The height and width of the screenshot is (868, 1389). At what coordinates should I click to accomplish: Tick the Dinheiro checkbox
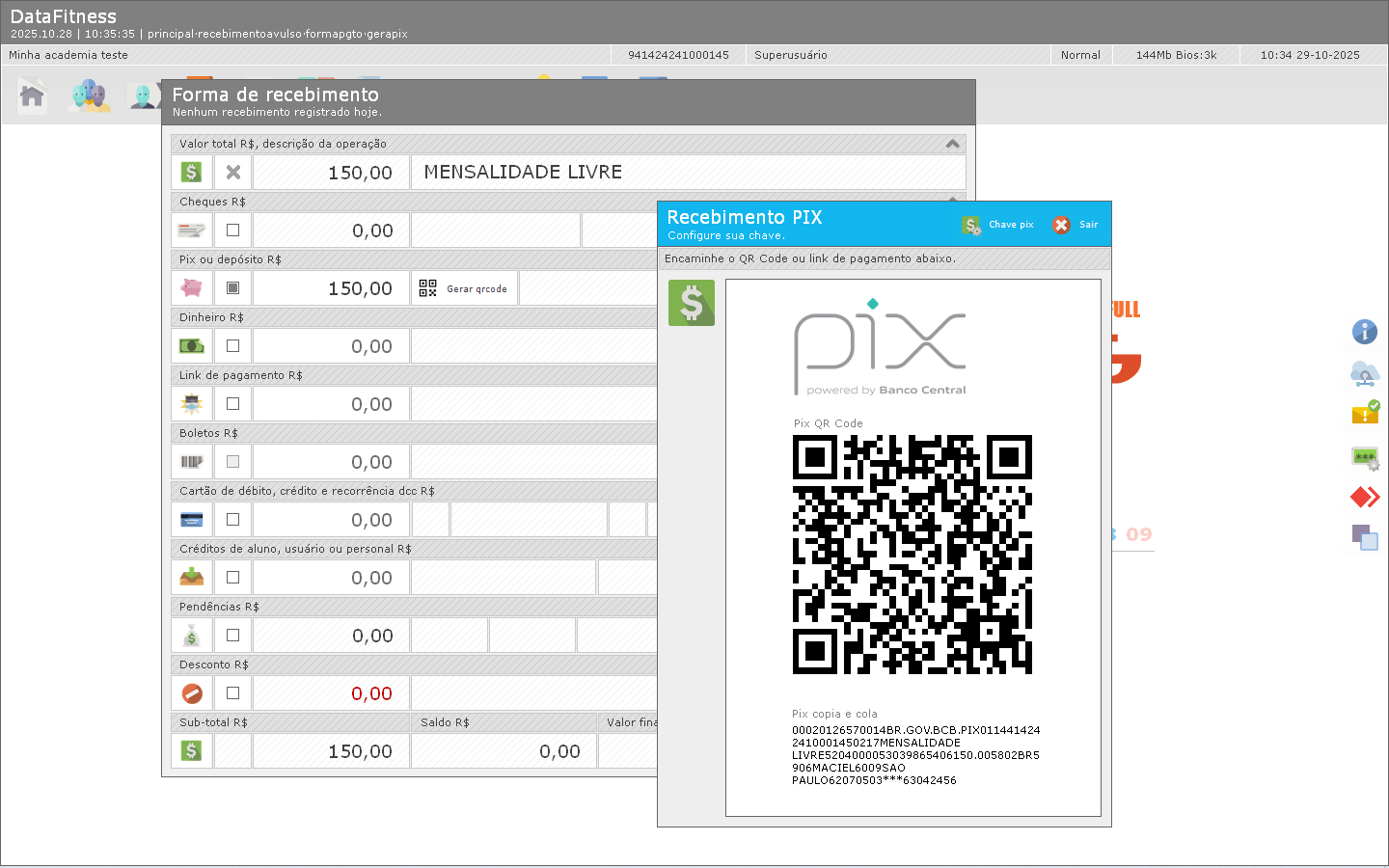coord(232,346)
